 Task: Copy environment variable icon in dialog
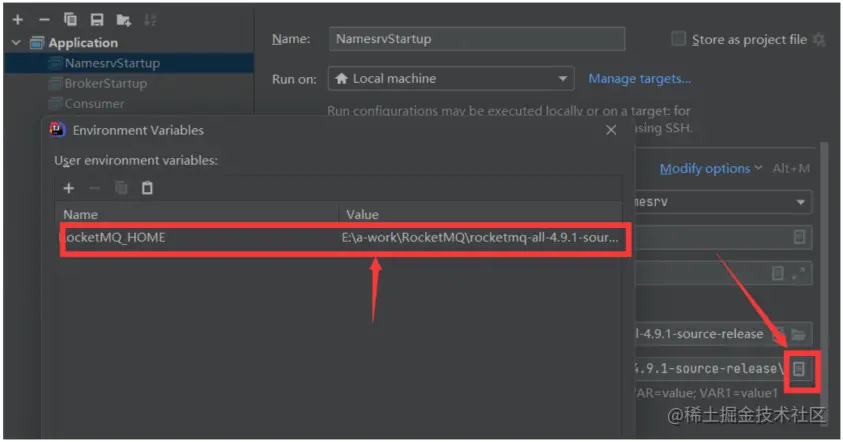tap(121, 188)
